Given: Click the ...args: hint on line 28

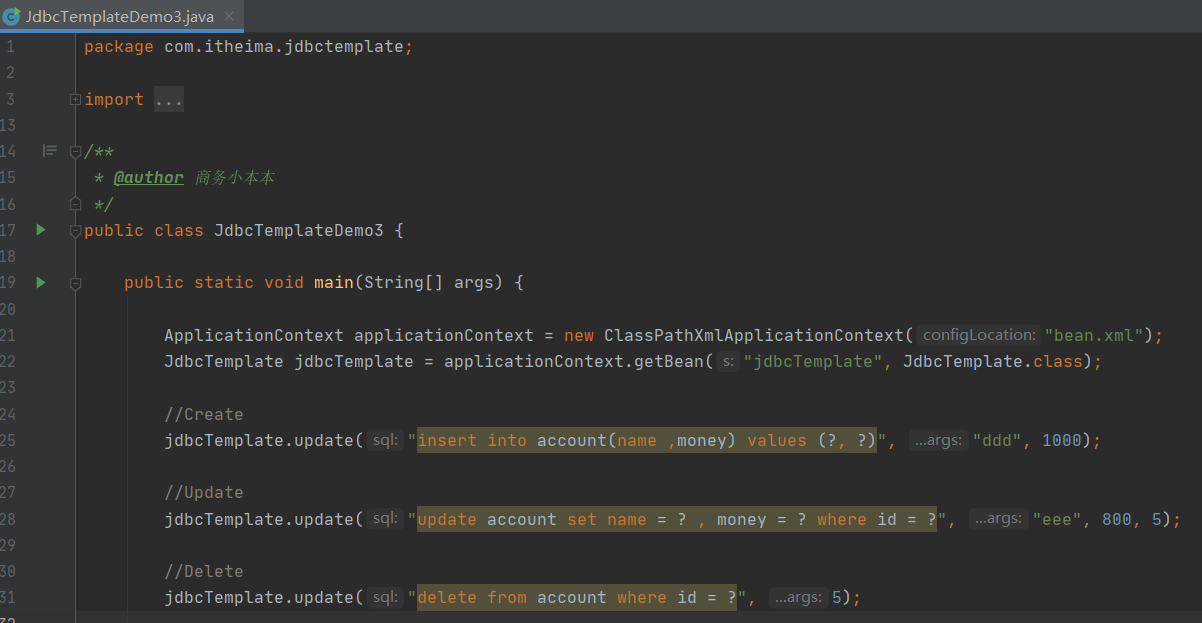Looking at the screenshot, I should [998, 519].
